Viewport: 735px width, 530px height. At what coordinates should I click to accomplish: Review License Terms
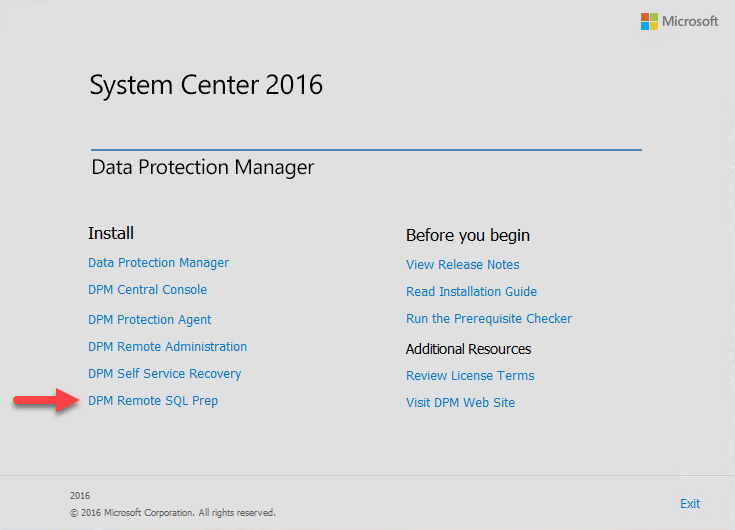click(470, 376)
